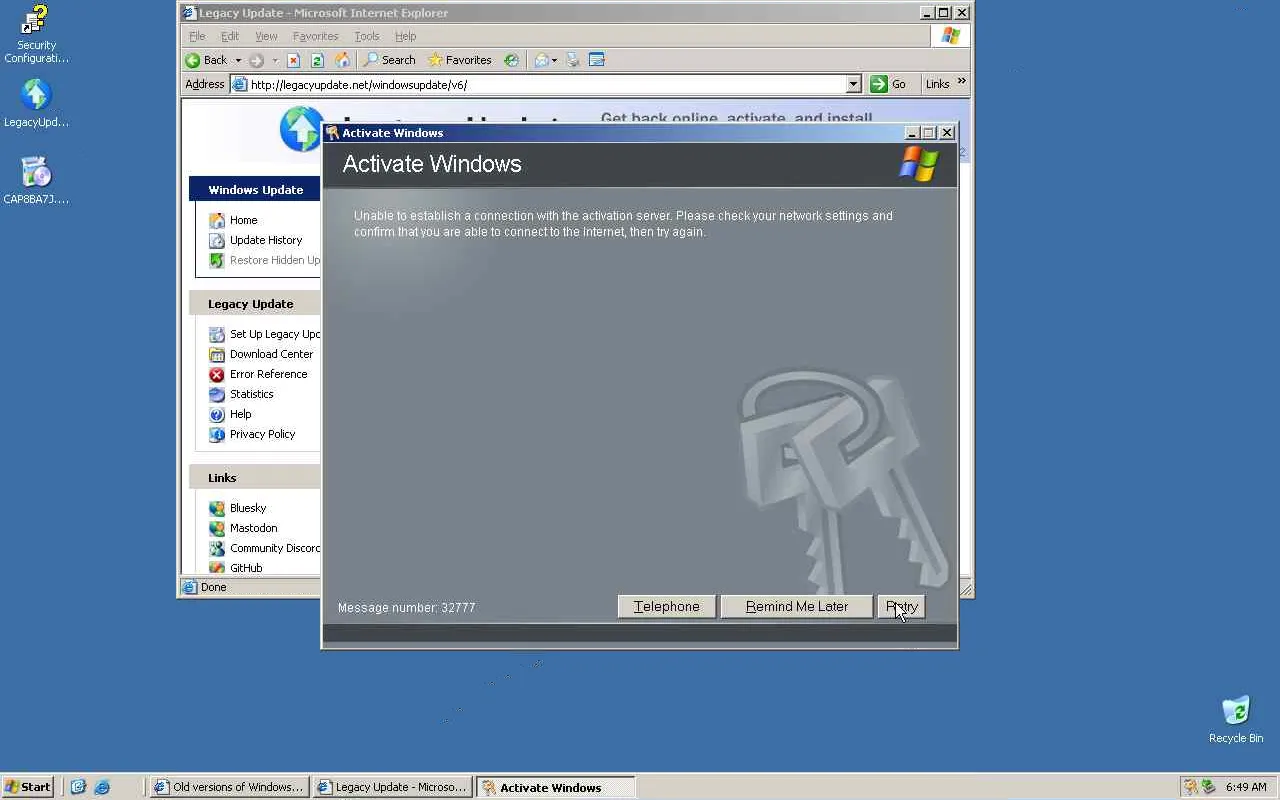The width and height of the screenshot is (1280, 800).
Task: Click the Telephone button in Activate Windows
Action: (667, 607)
